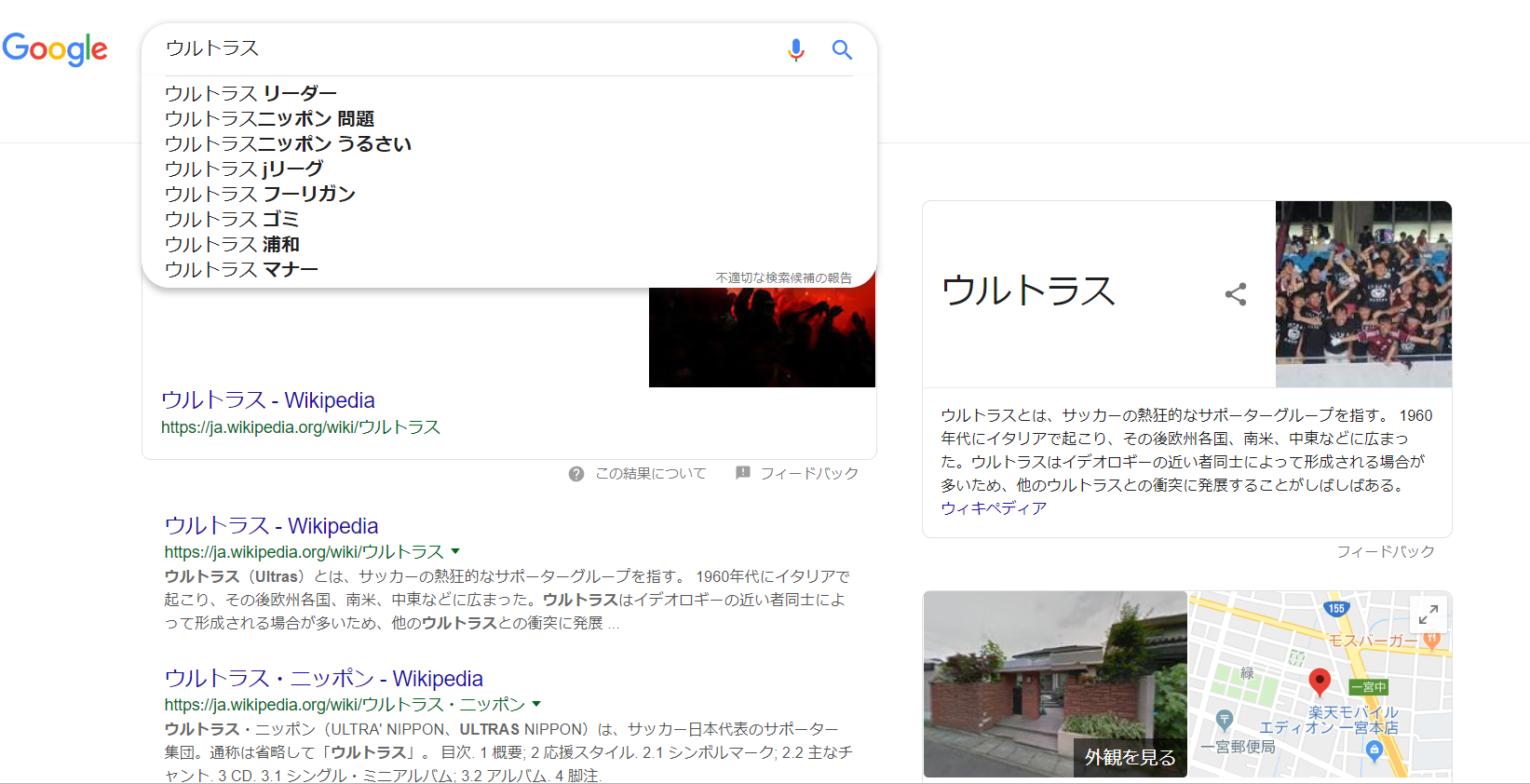Click 外観を見る street view photo
The width and height of the screenshot is (1530, 784).
coord(1055,684)
